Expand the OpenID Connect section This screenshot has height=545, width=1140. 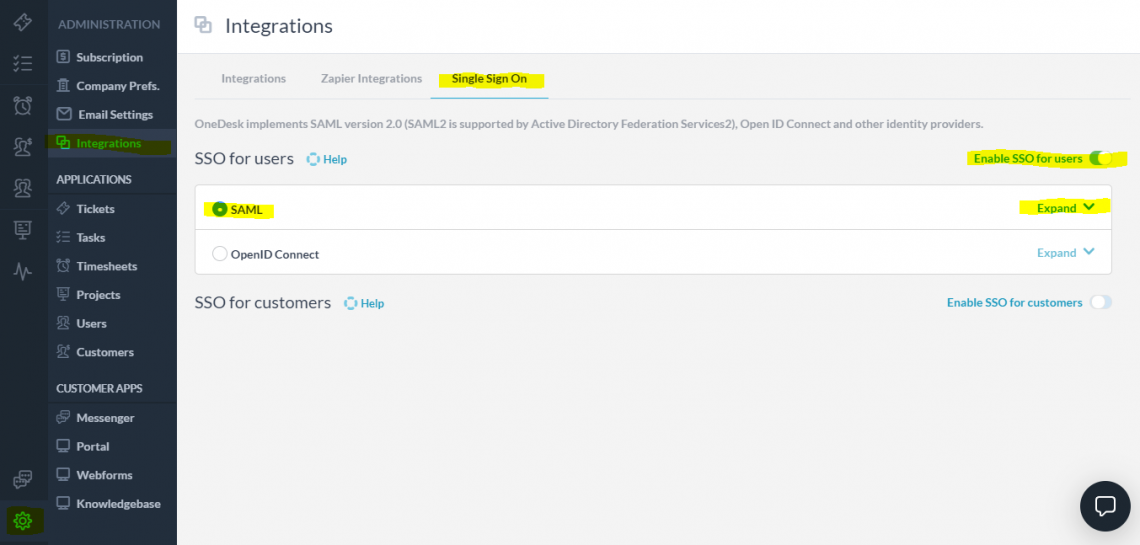tap(1065, 253)
